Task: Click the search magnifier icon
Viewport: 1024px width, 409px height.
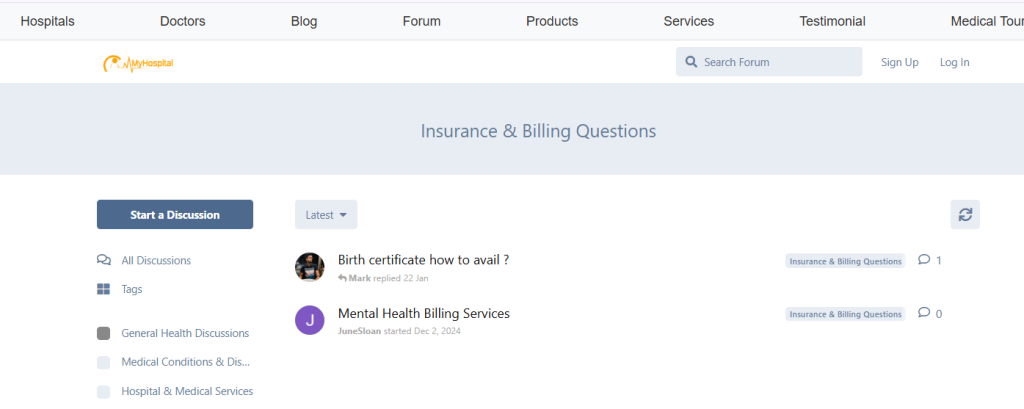Action: tap(690, 62)
